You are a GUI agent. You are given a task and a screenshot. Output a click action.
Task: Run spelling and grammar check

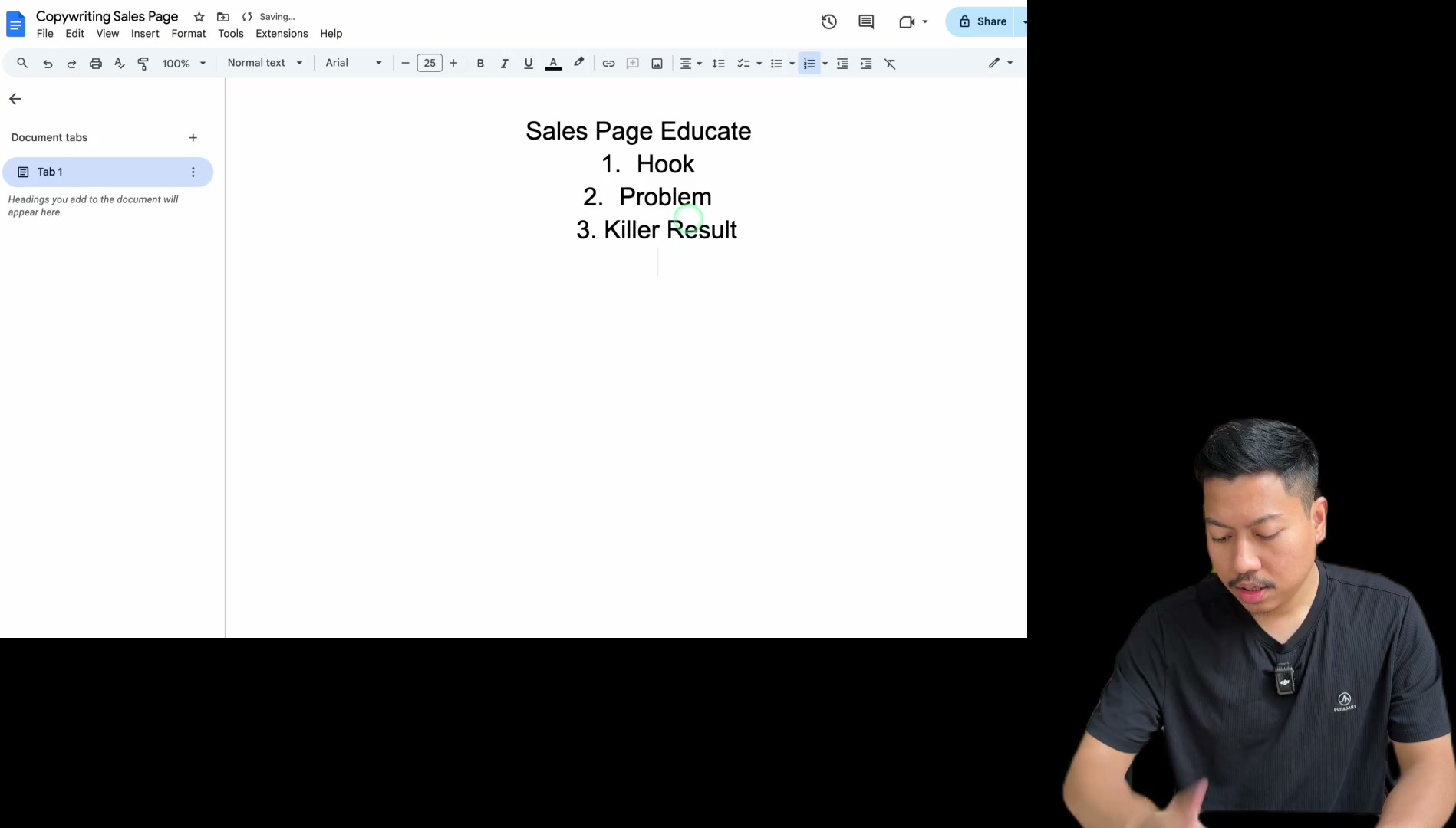pyautogui.click(x=120, y=63)
